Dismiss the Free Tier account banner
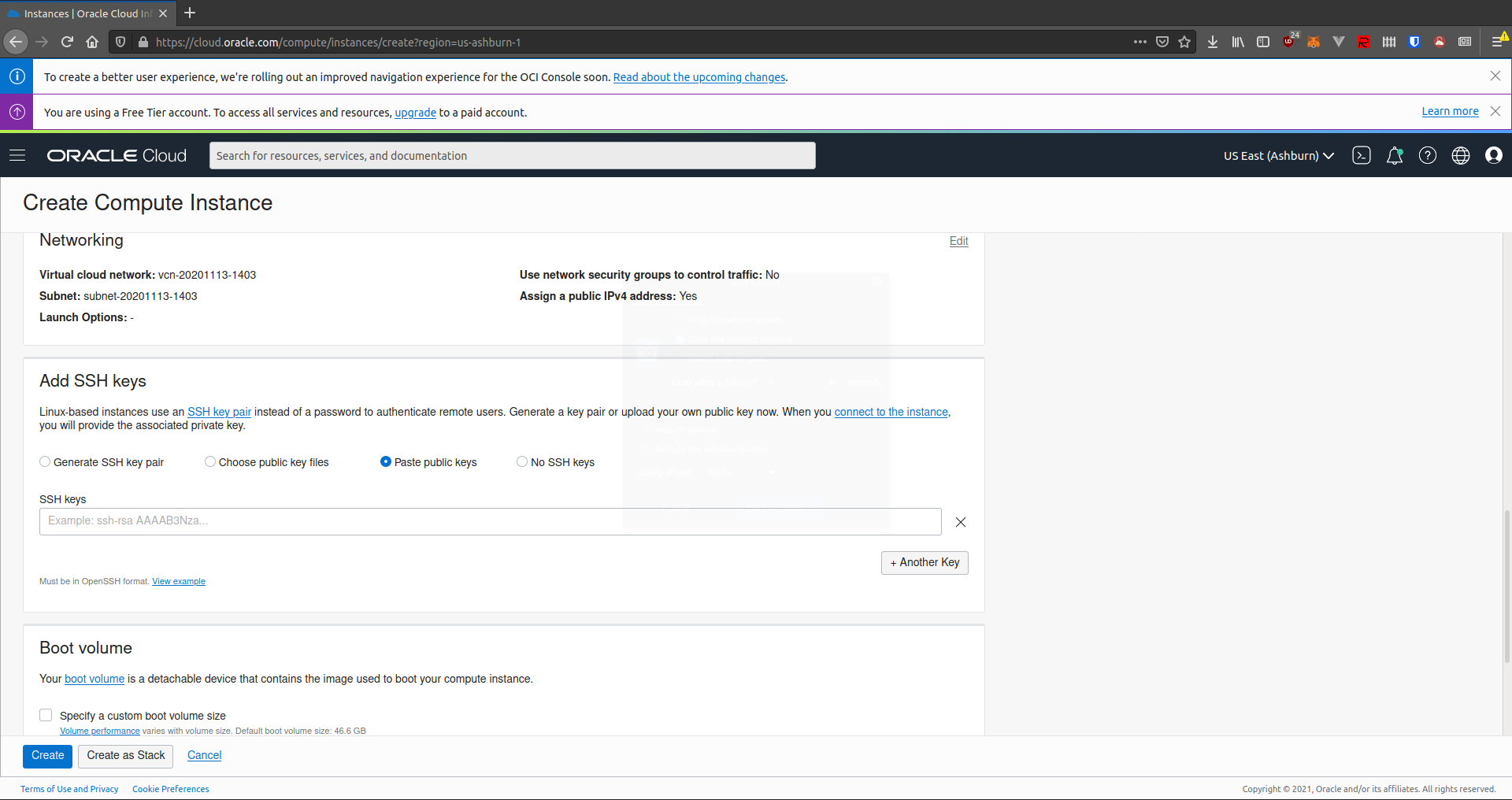The image size is (1512, 800). click(1495, 111)
